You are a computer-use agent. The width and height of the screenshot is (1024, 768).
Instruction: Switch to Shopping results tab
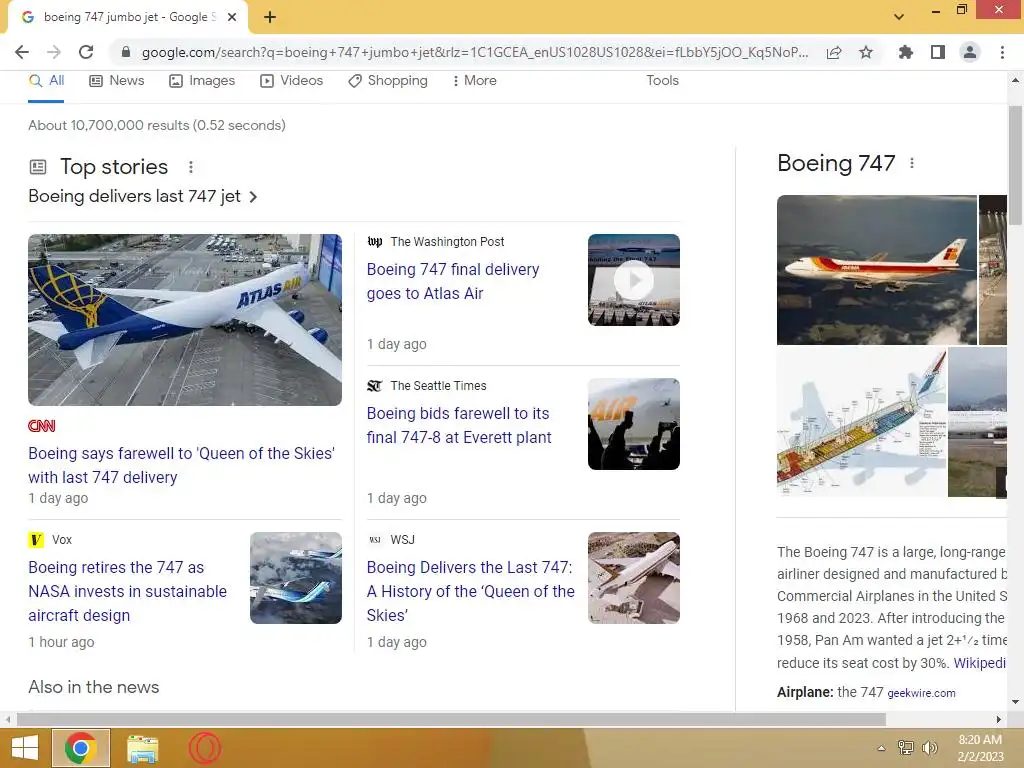(388, 81)
